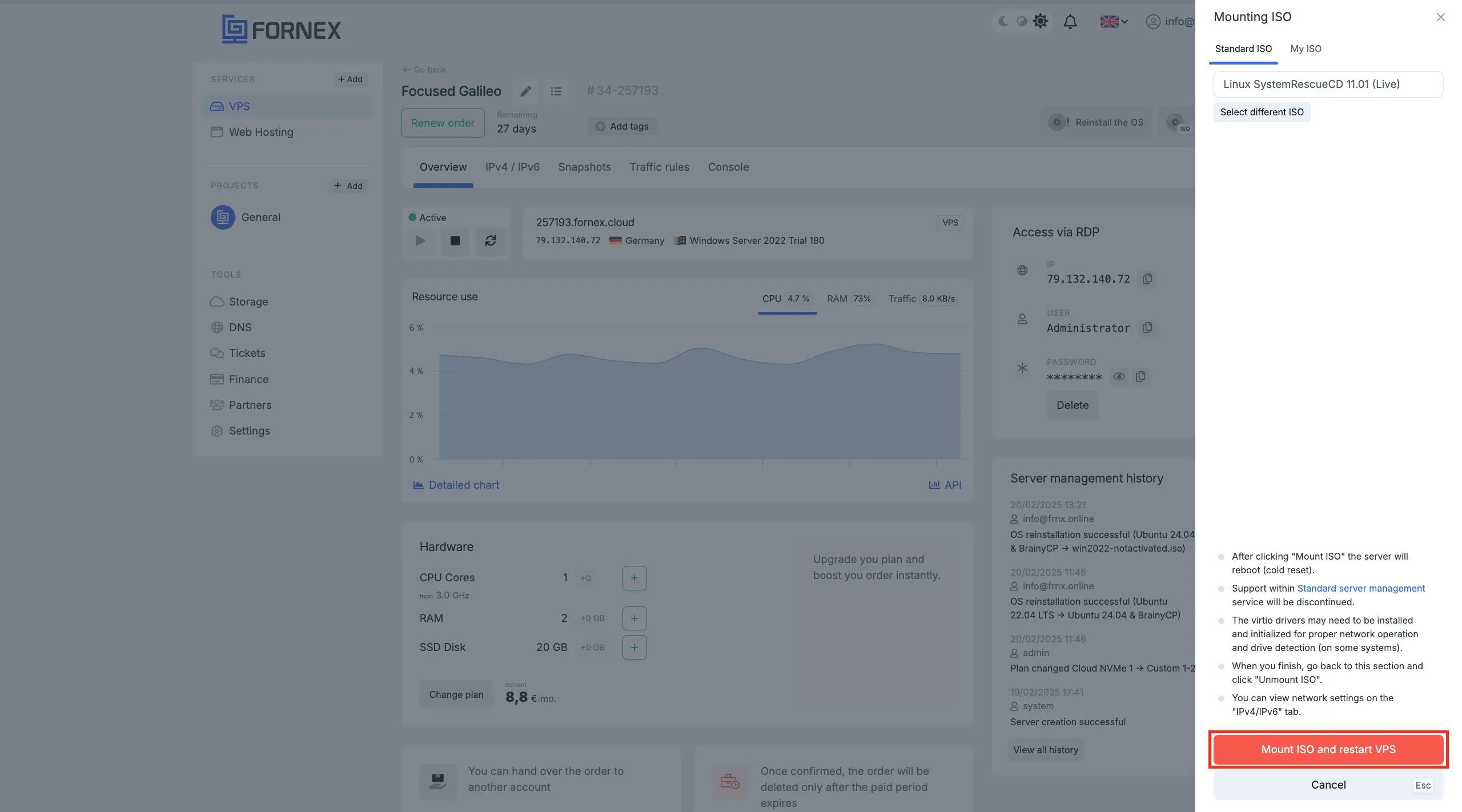Copy the Administrator username
Screen dimensions: 1462x812
coord(1147,328)
